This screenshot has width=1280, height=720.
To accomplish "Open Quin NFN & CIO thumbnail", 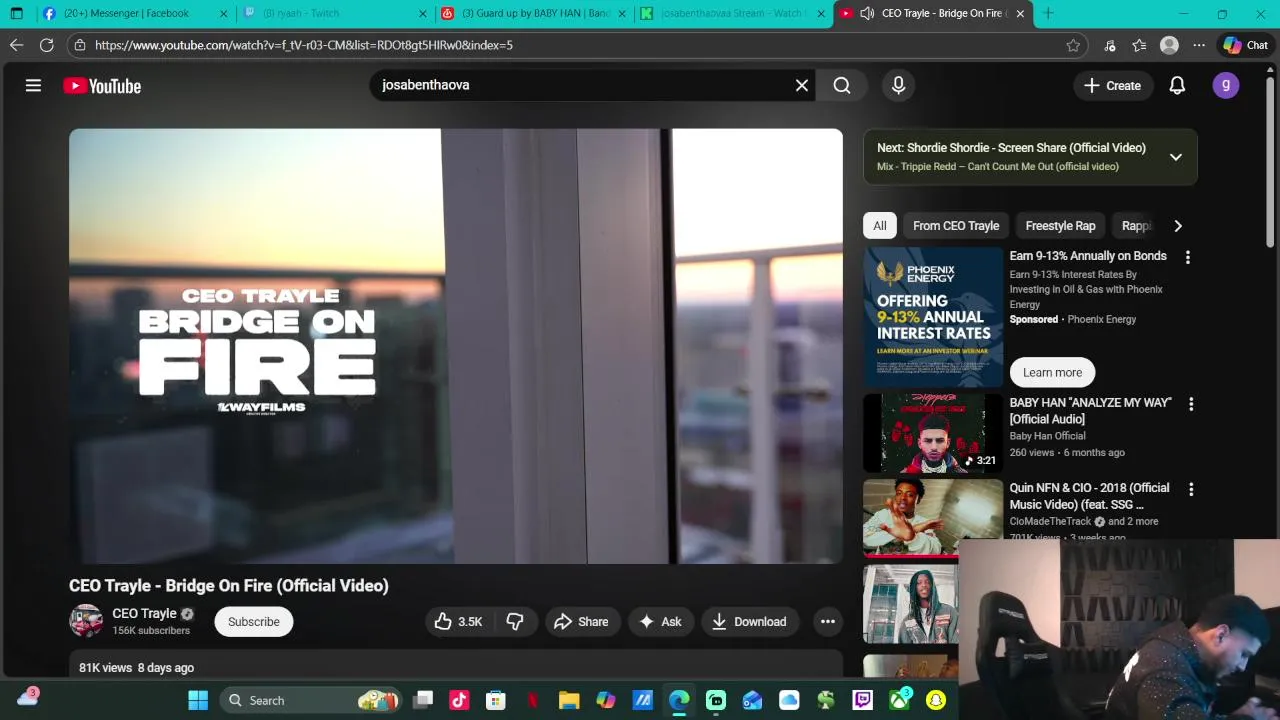I will (x=933, y=516).
